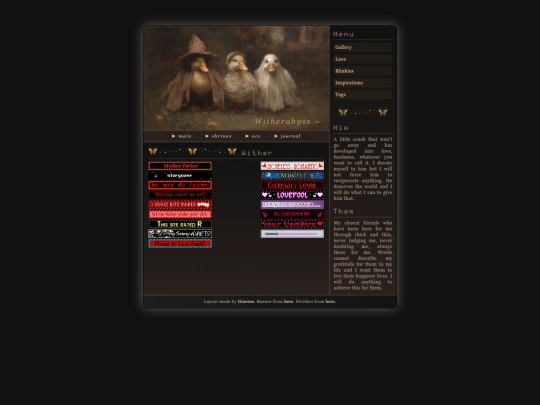
Task: Click the three ducks banner image
Action: [237, 78]
